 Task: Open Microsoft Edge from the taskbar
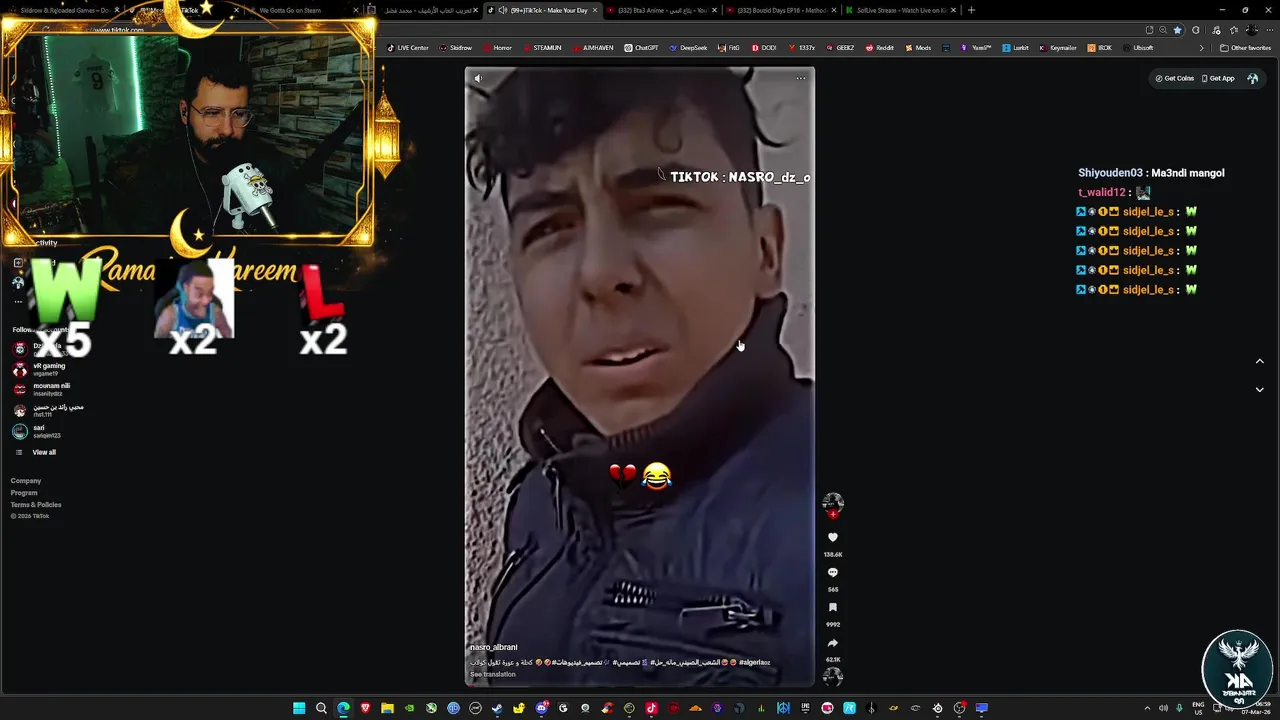click(343, 708)
